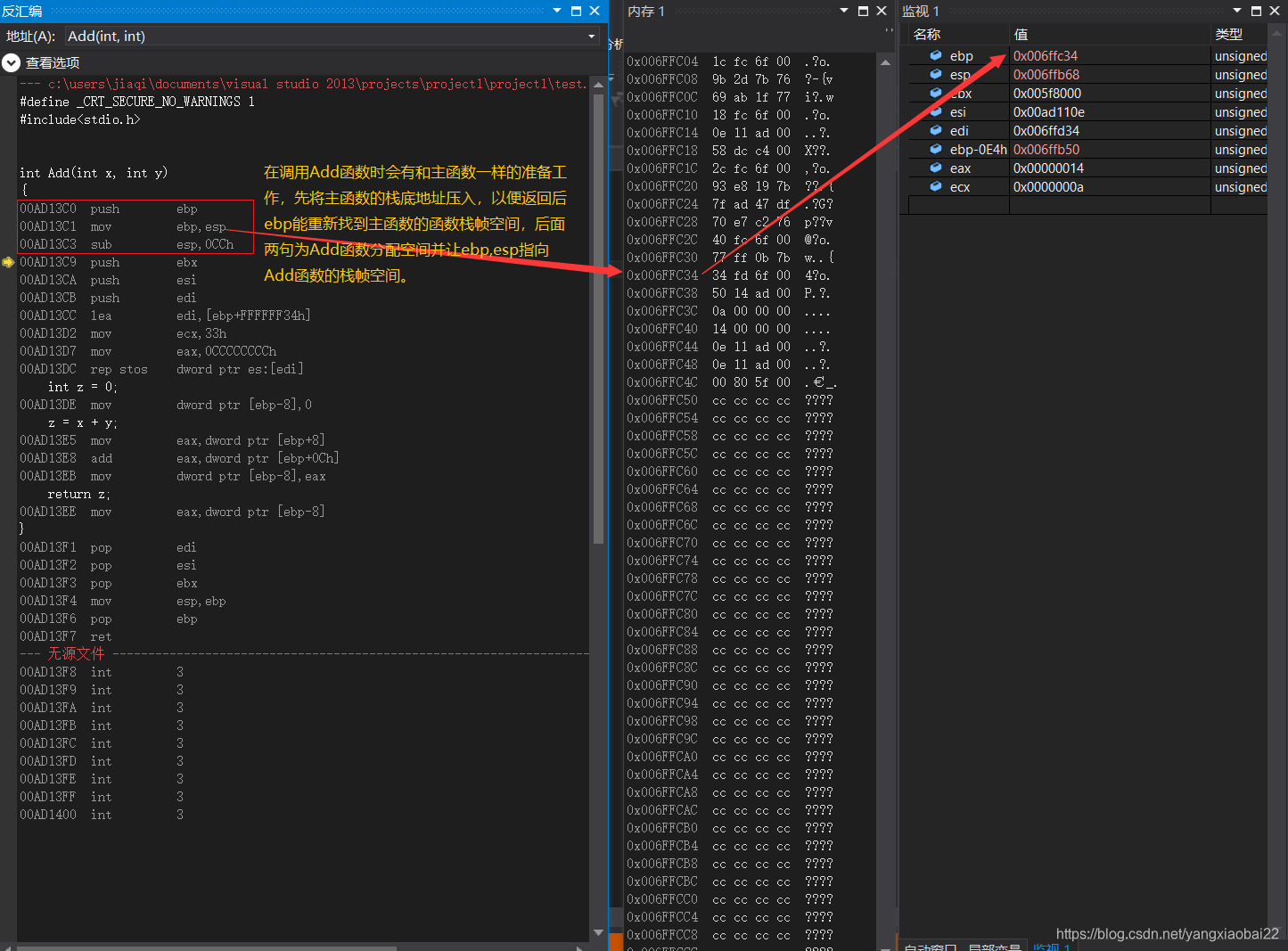The height and width of the screenshot is (951, 1288).
Task: Click the disassembly vertical scrollbar thumb
Action: click(598, 318)
